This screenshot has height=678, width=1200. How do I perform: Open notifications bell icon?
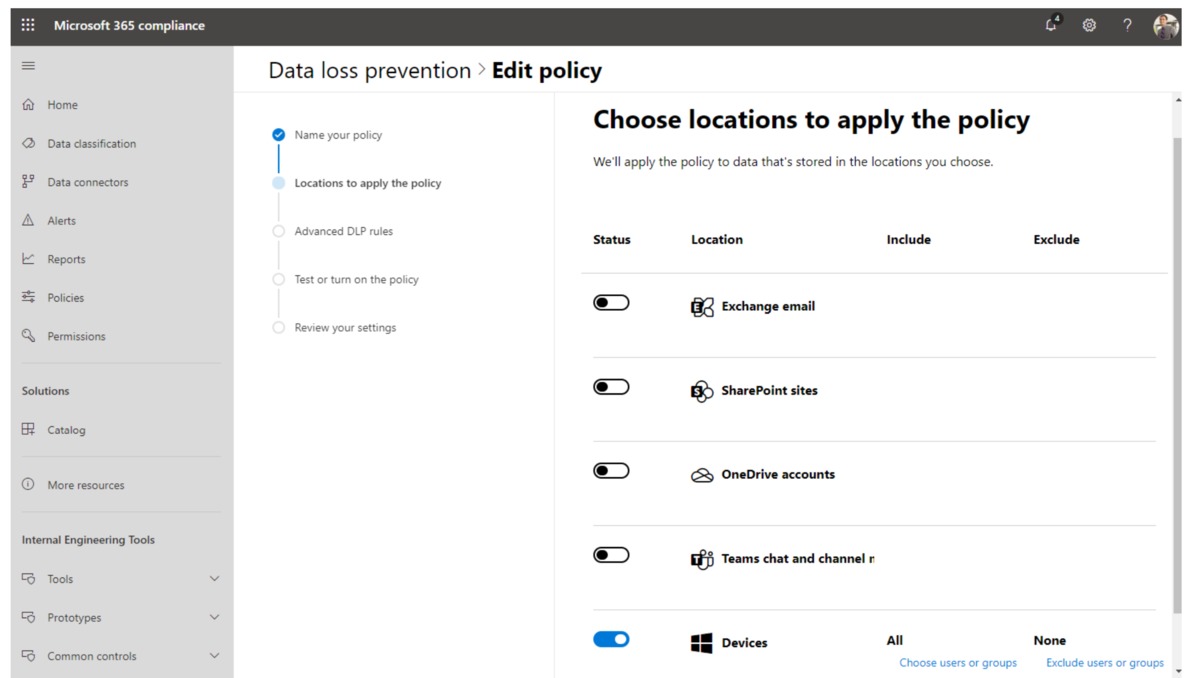click(x=1052, y=25)
